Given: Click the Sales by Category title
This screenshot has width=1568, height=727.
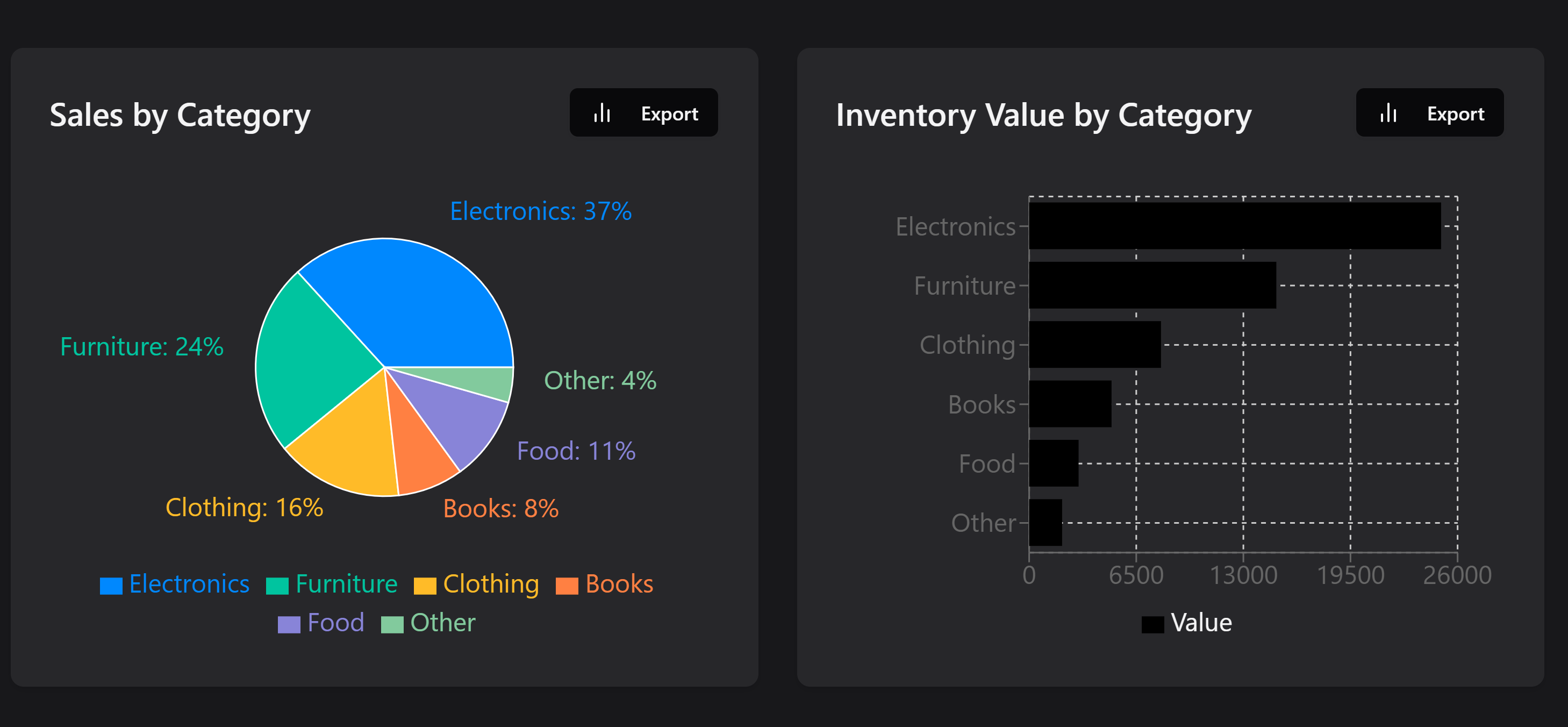Looking at the screenshot, I should [x=181, y=113].
